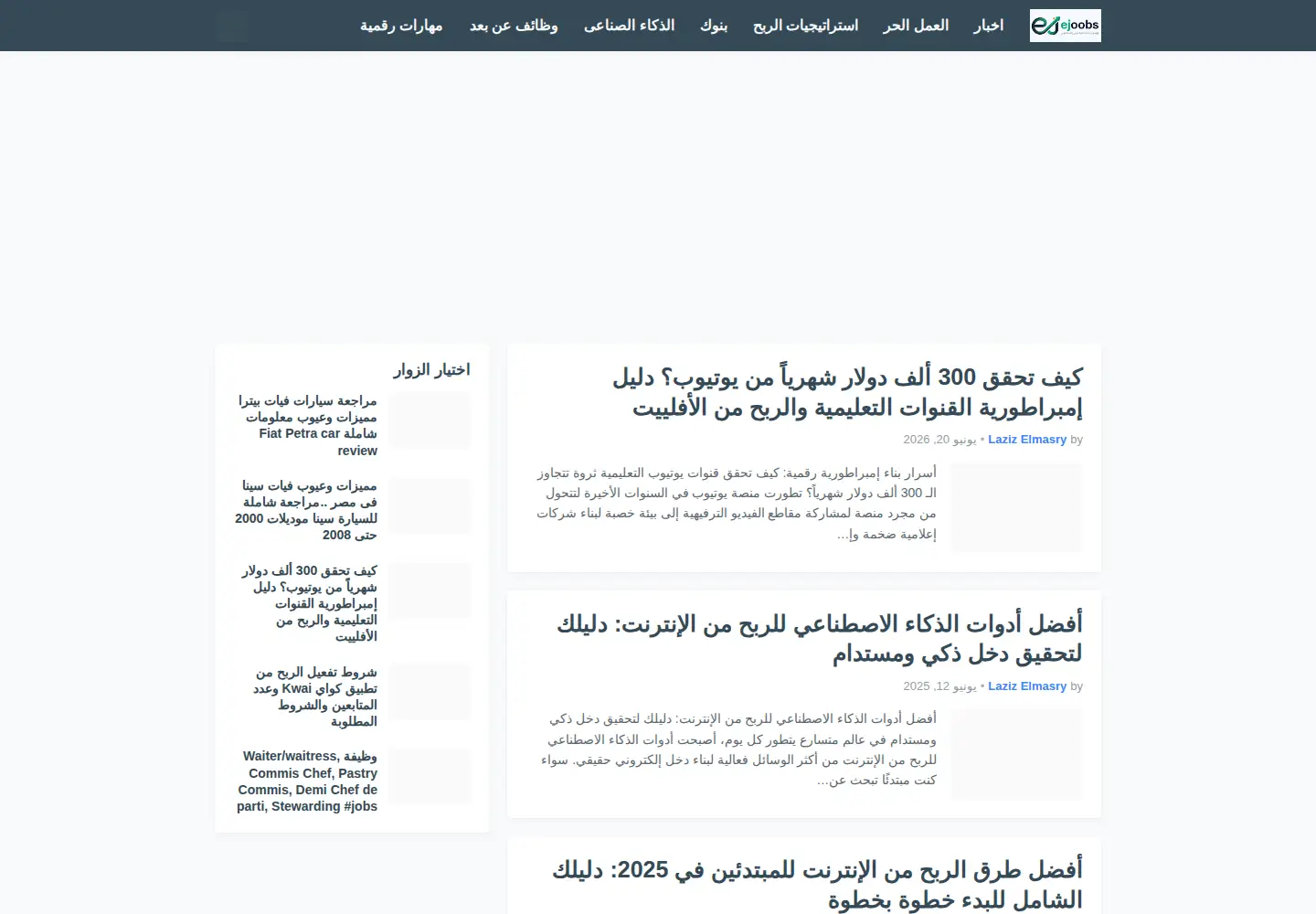Open sidebar link Waiter/waitress, Commis Chef jobs
The width and height of the screenshot is (1316, 914).
307,781
